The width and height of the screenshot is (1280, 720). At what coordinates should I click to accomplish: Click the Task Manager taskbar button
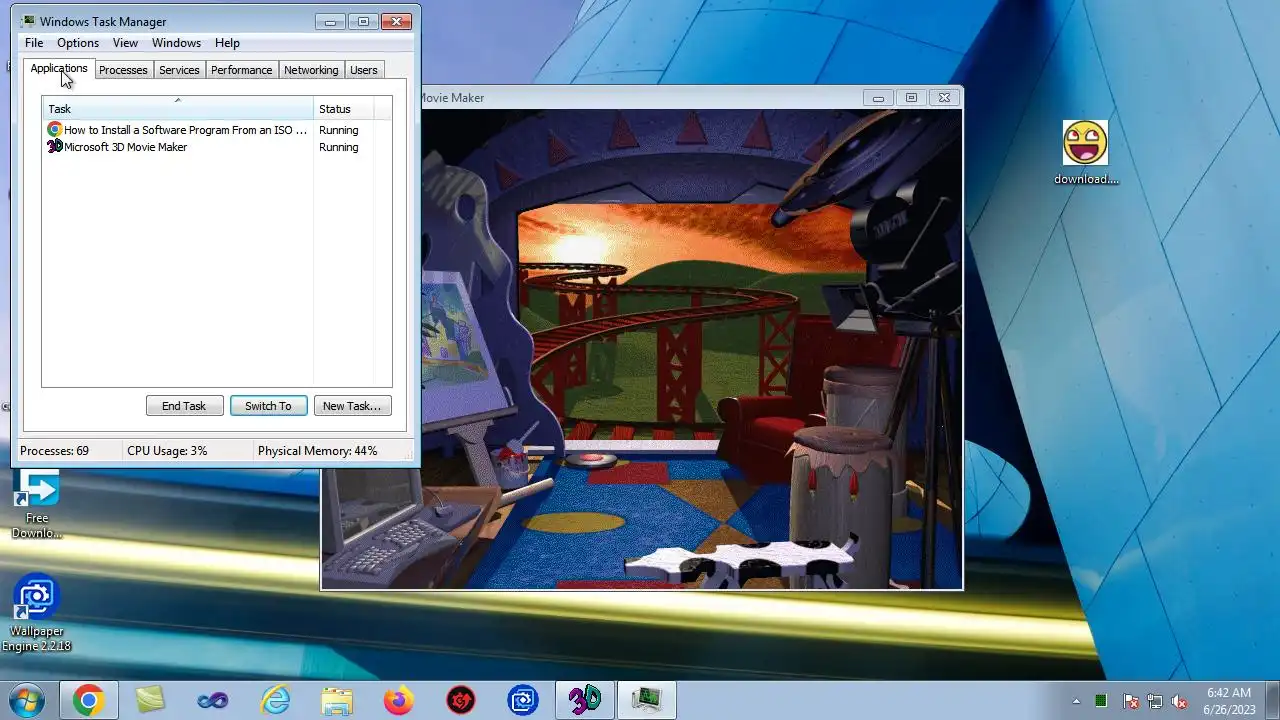(x=647, y=700)
